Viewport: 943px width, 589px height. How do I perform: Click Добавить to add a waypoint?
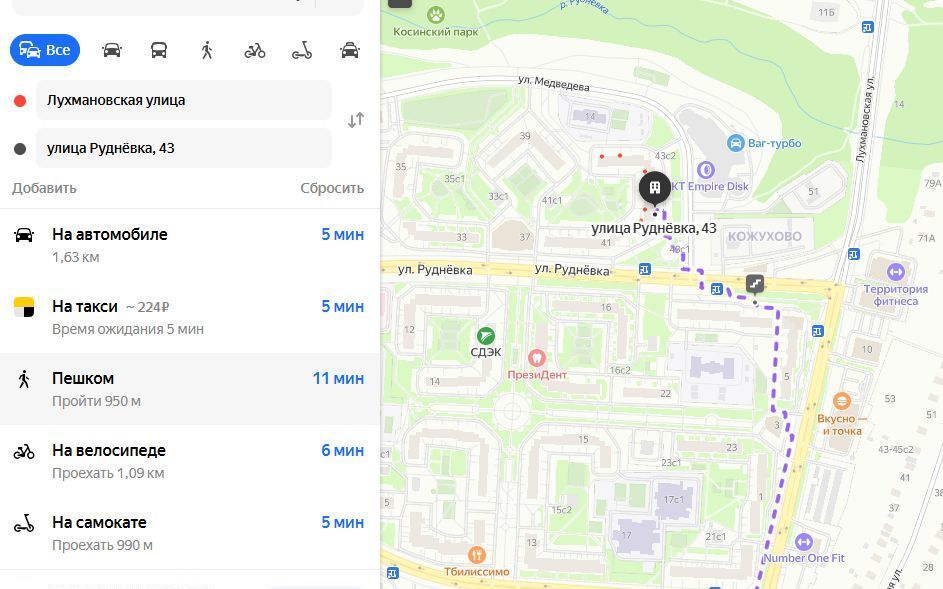(44, 188)
